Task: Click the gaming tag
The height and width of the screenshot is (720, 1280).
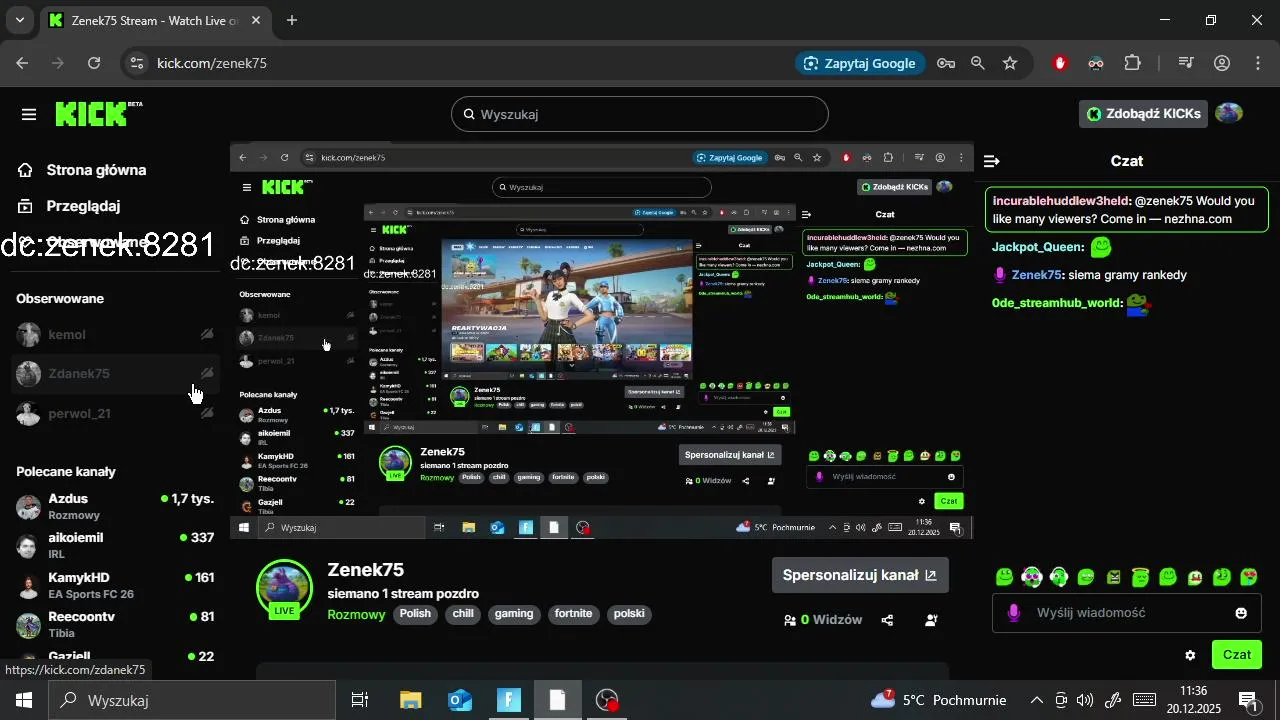Action: tap(514, 614)
